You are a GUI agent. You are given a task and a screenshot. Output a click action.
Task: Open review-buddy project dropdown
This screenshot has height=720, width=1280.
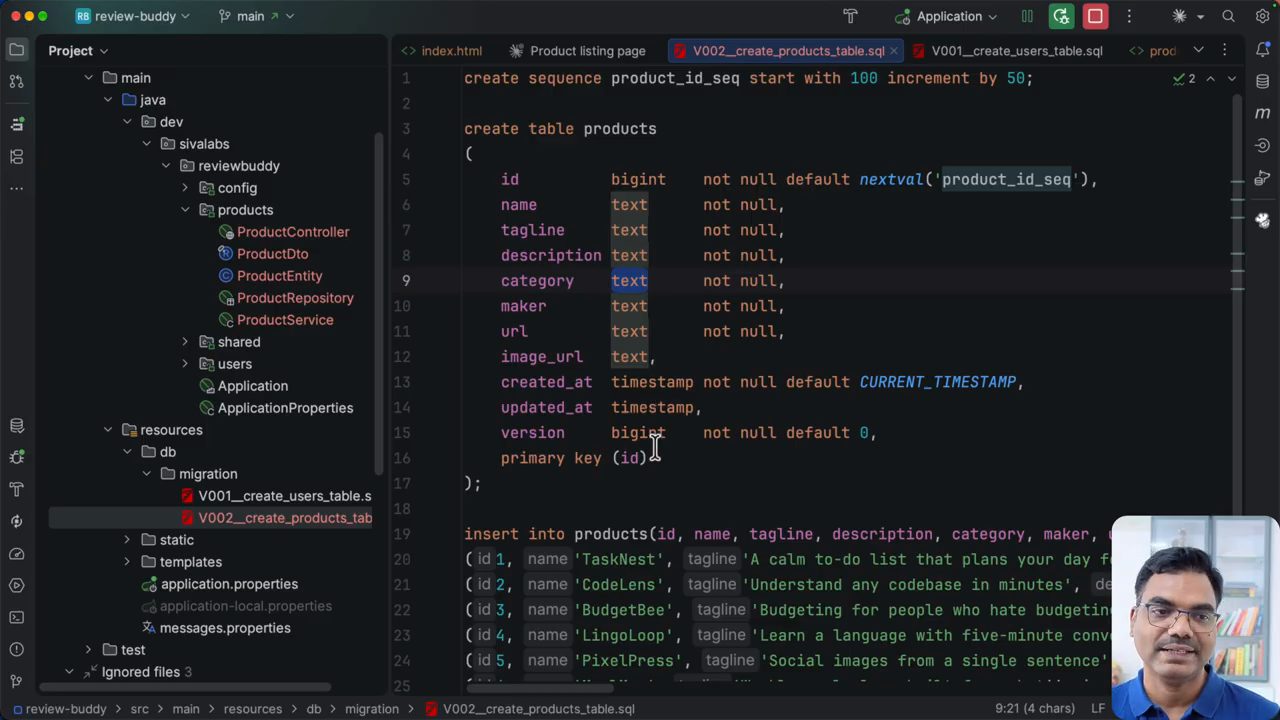tap(132, 16)
